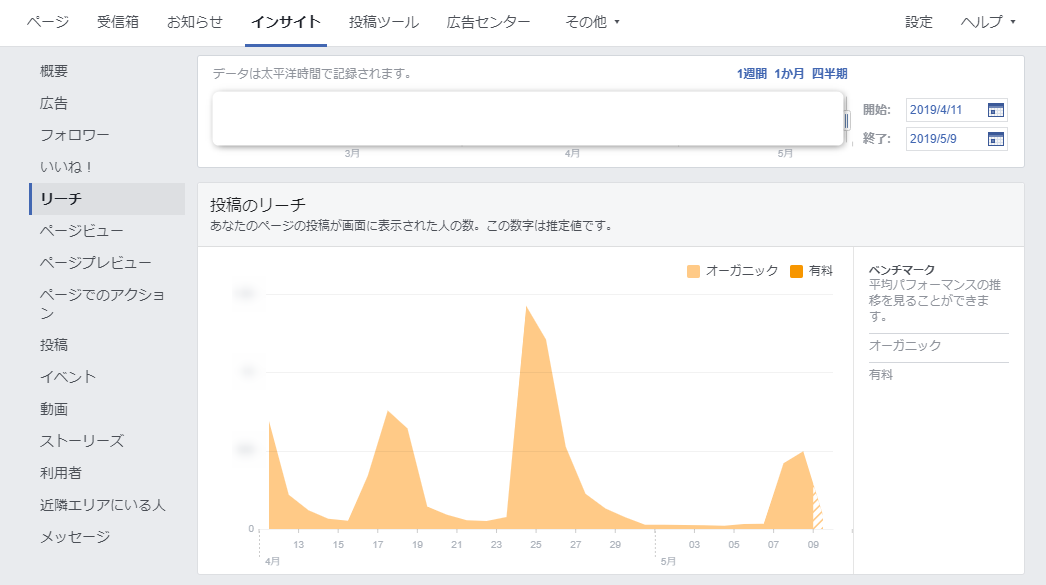This screenshot has width=1046, height=585.
Task: Toggle the 有料 legend swatch
Action: [x=796, y=271]
